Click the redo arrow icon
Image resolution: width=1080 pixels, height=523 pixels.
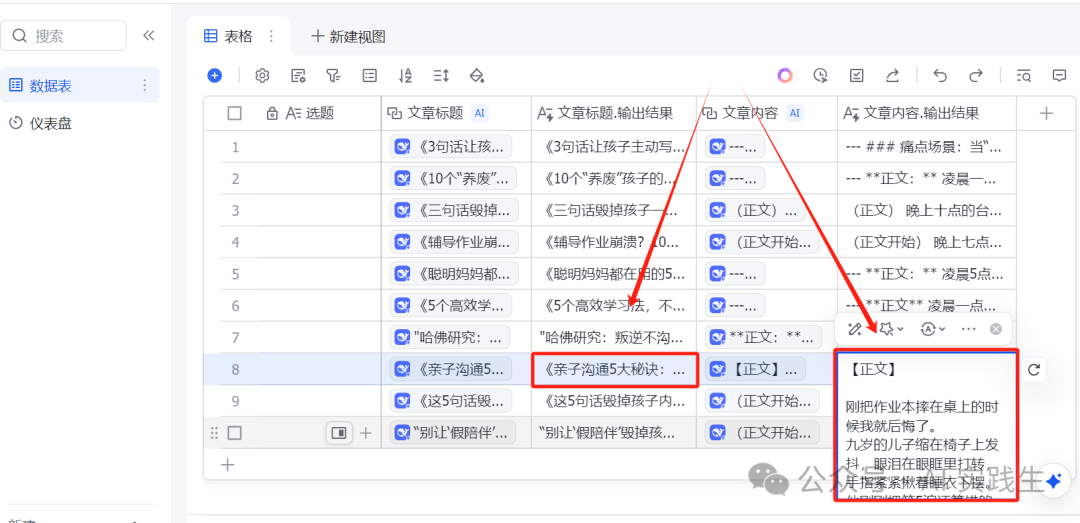tap(975, 75)
